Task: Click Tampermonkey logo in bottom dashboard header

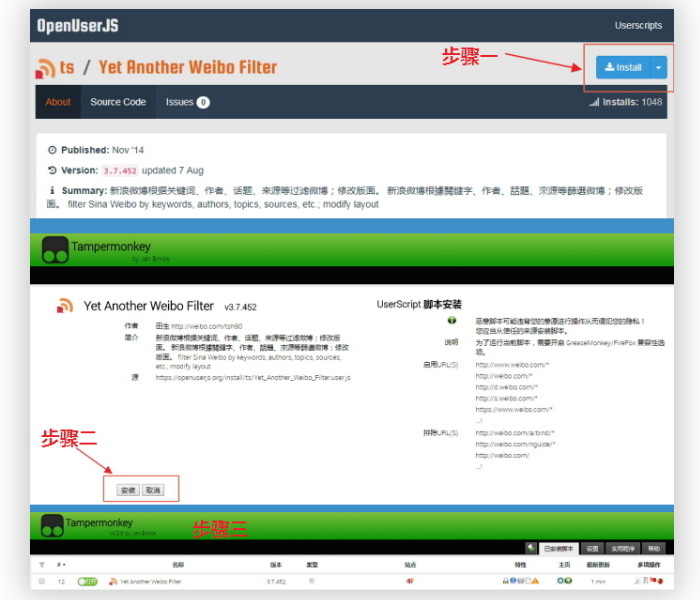Action: 52,525
